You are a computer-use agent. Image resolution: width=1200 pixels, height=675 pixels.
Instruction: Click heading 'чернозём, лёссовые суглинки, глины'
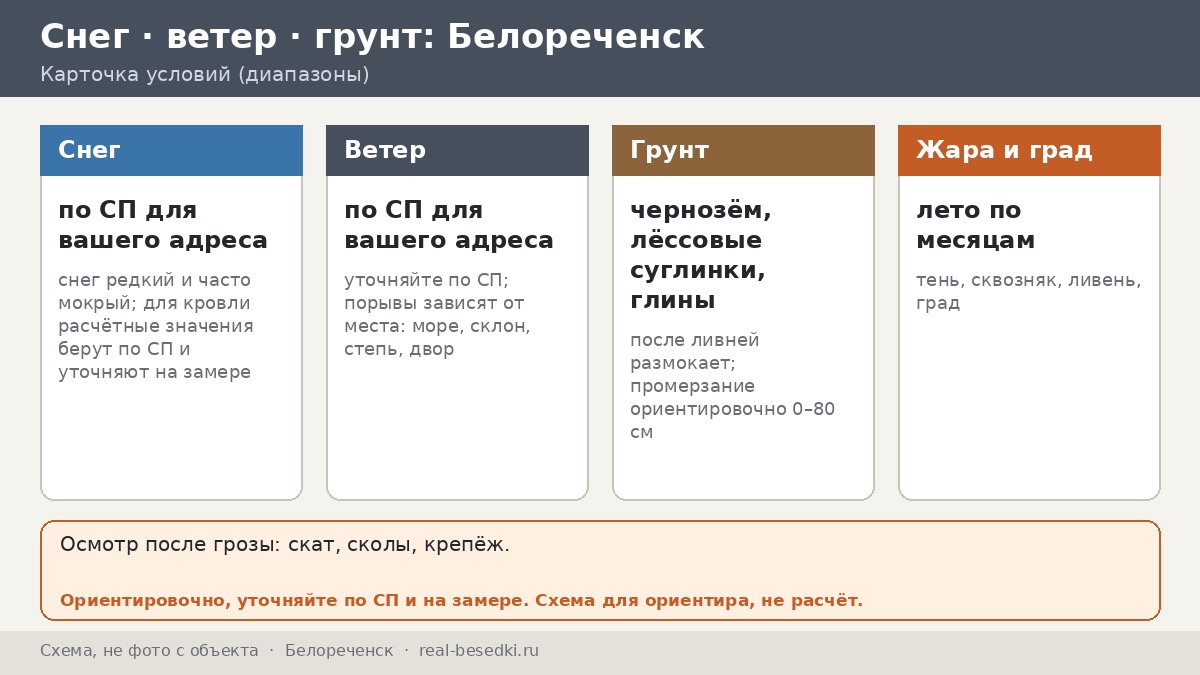[701, 255]
